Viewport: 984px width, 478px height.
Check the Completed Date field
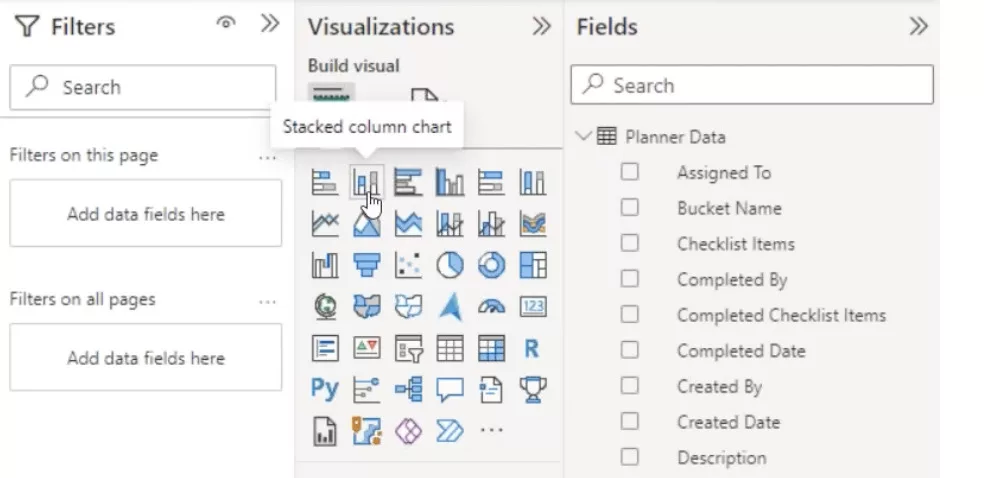[x=629, y=349]
